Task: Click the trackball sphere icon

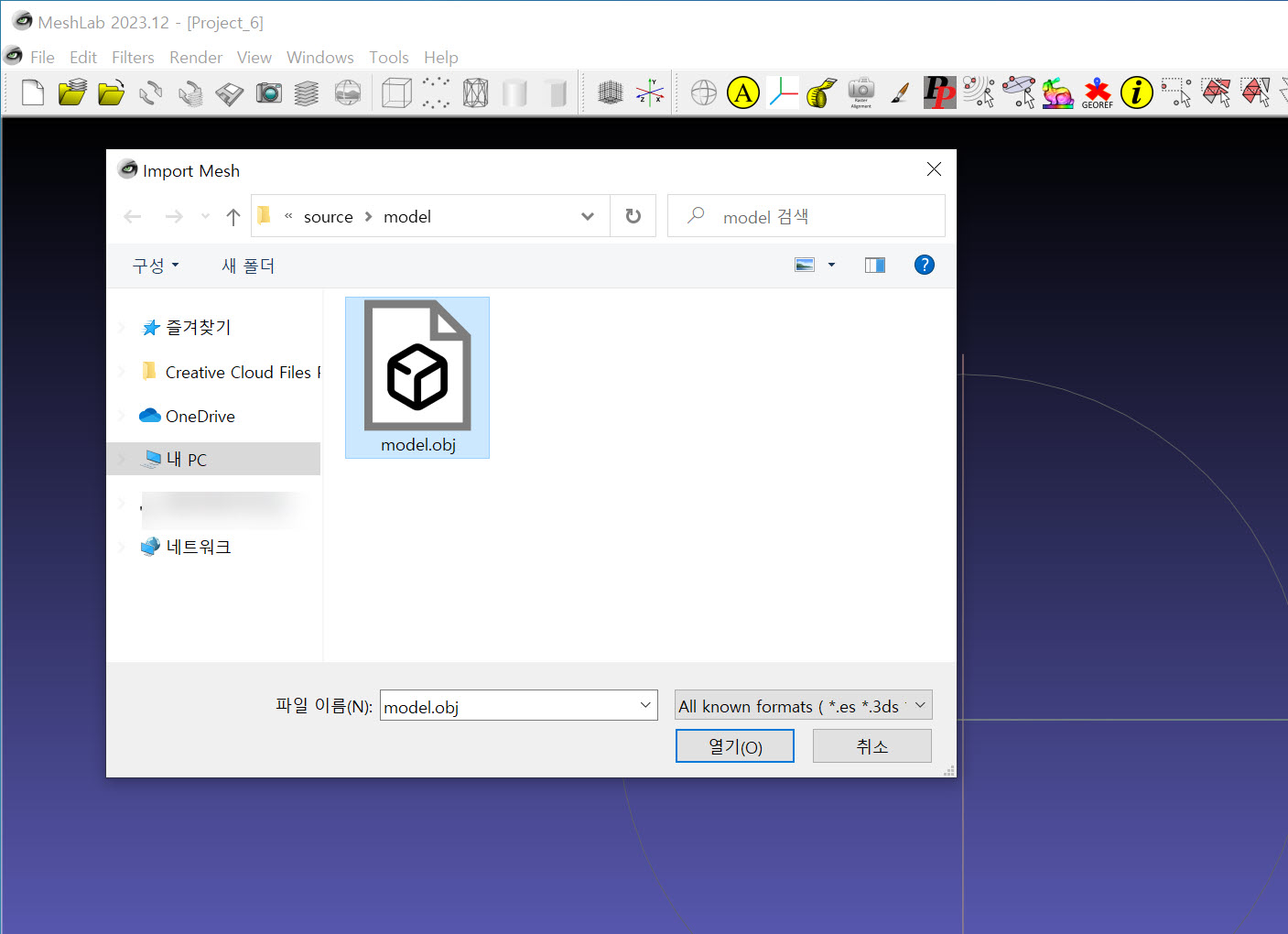Action: pos(704,92)
